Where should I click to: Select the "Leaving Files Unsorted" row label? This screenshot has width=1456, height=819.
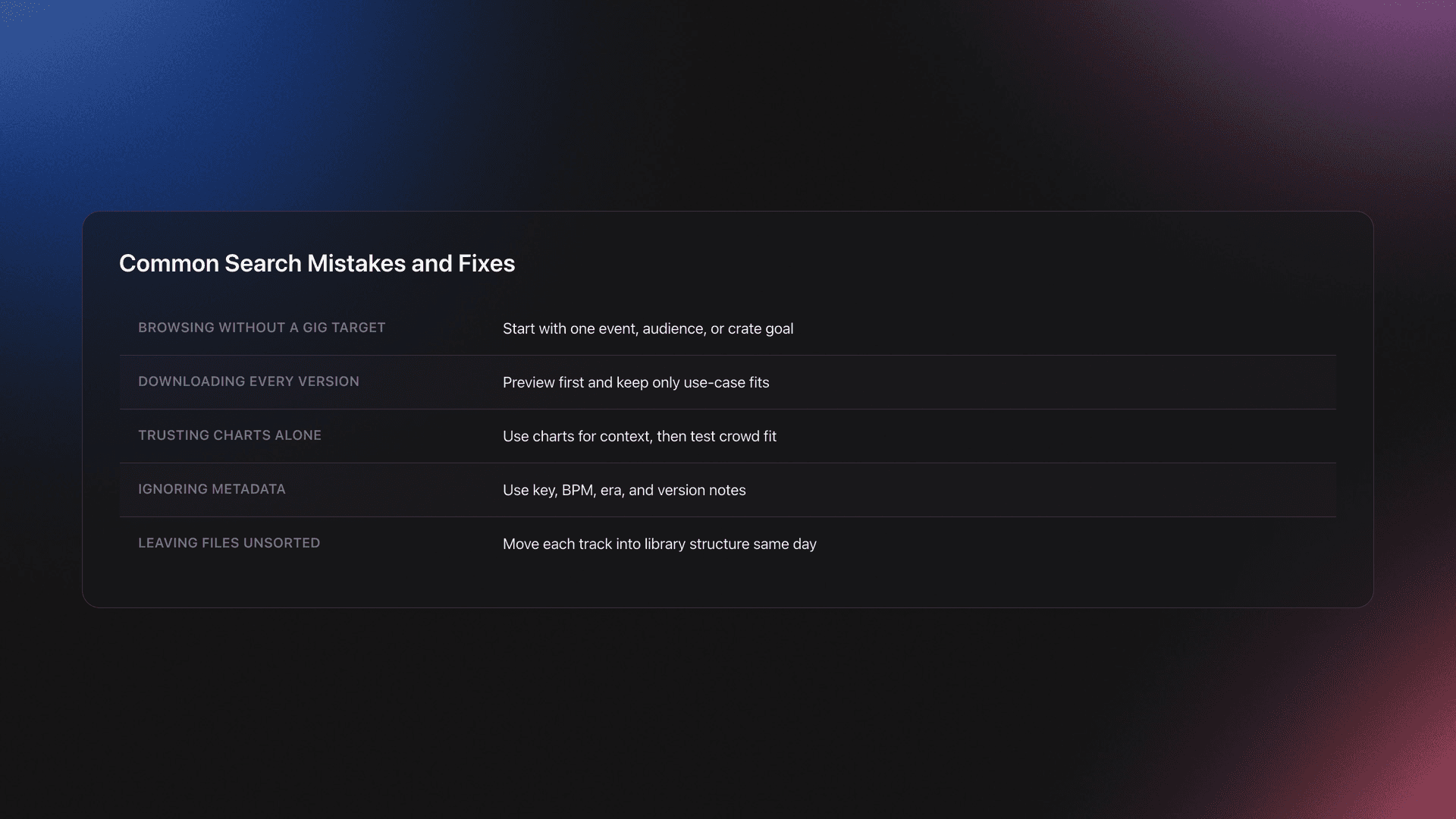(x=229, y=543)
